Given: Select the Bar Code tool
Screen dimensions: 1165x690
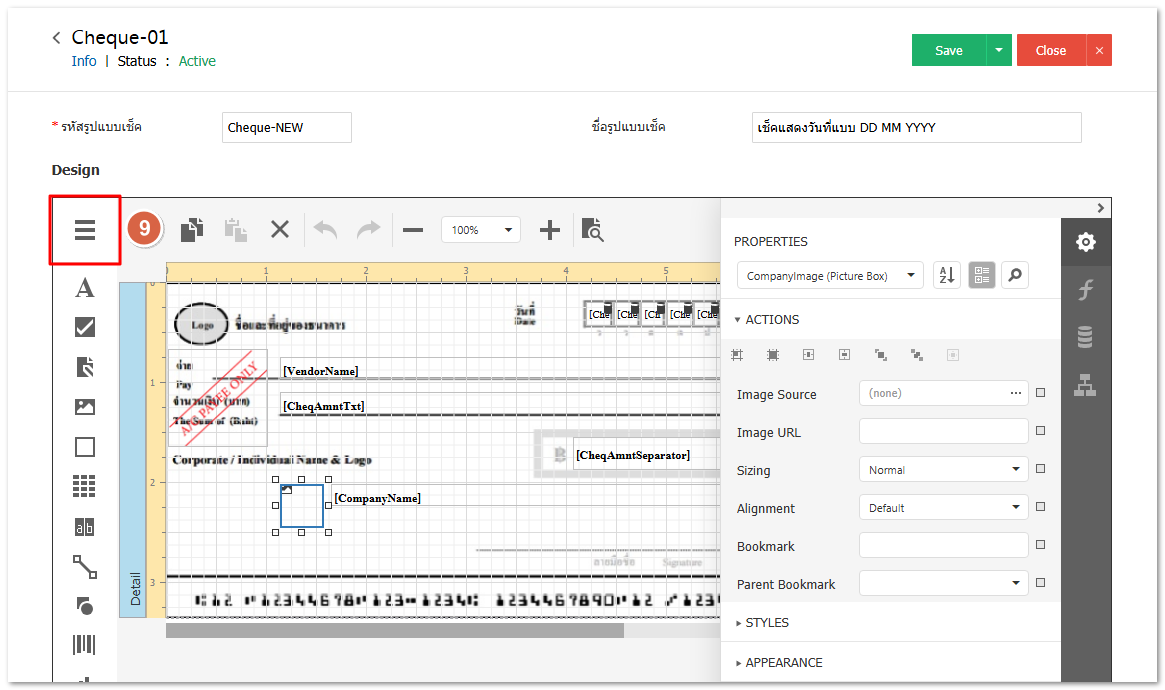Looking at the screenshot, I should (85, 645).
